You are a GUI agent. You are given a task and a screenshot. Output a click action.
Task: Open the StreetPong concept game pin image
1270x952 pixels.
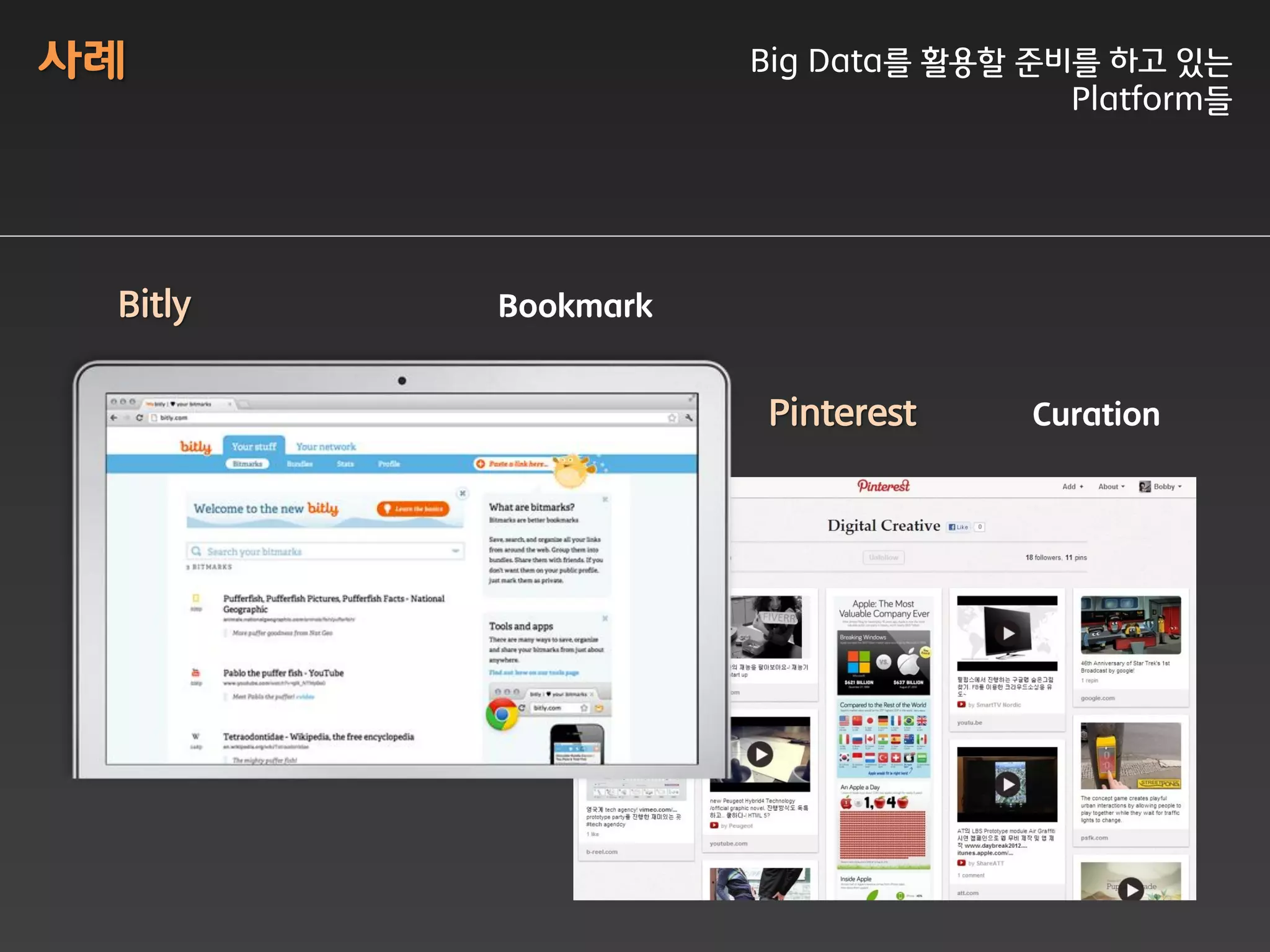(1131, 756)
